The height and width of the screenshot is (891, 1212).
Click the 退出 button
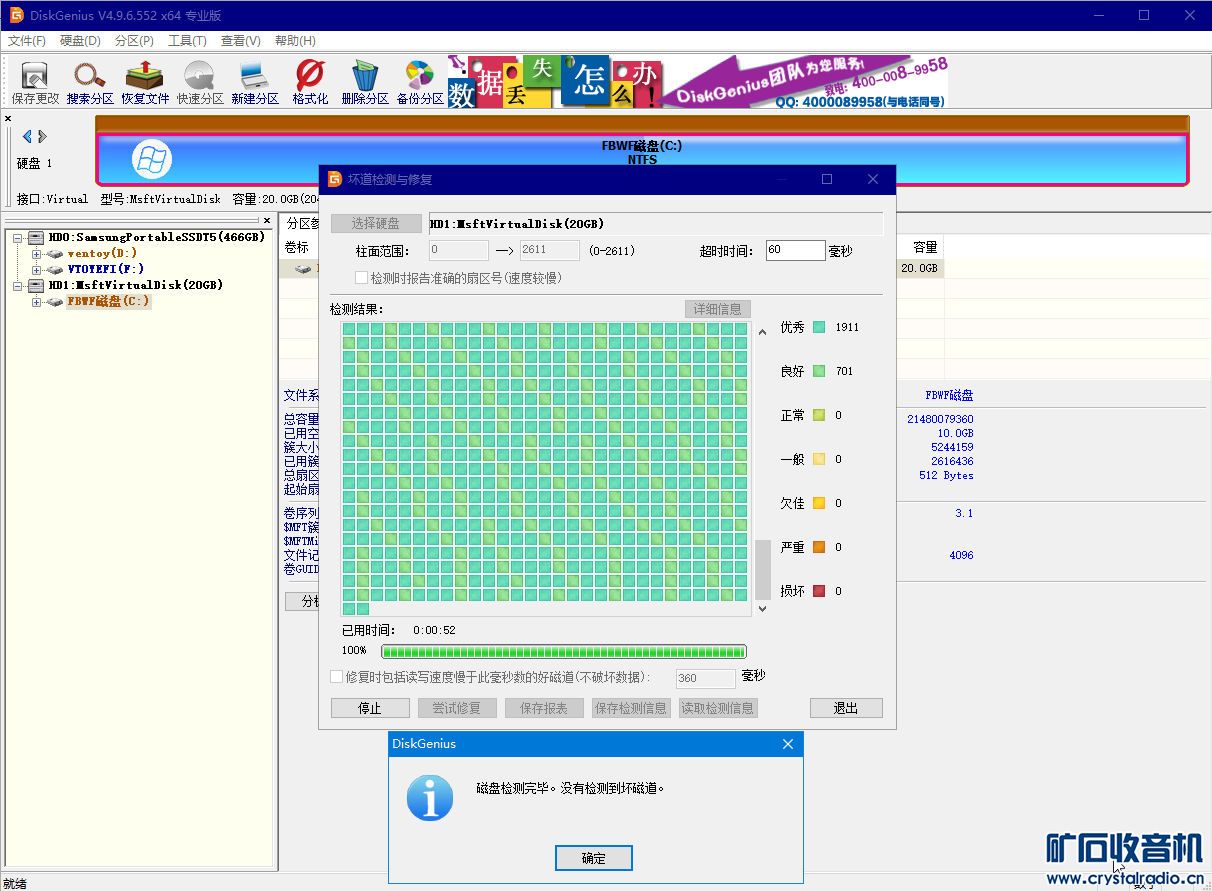pyautogui.click(x=846, y=708)
